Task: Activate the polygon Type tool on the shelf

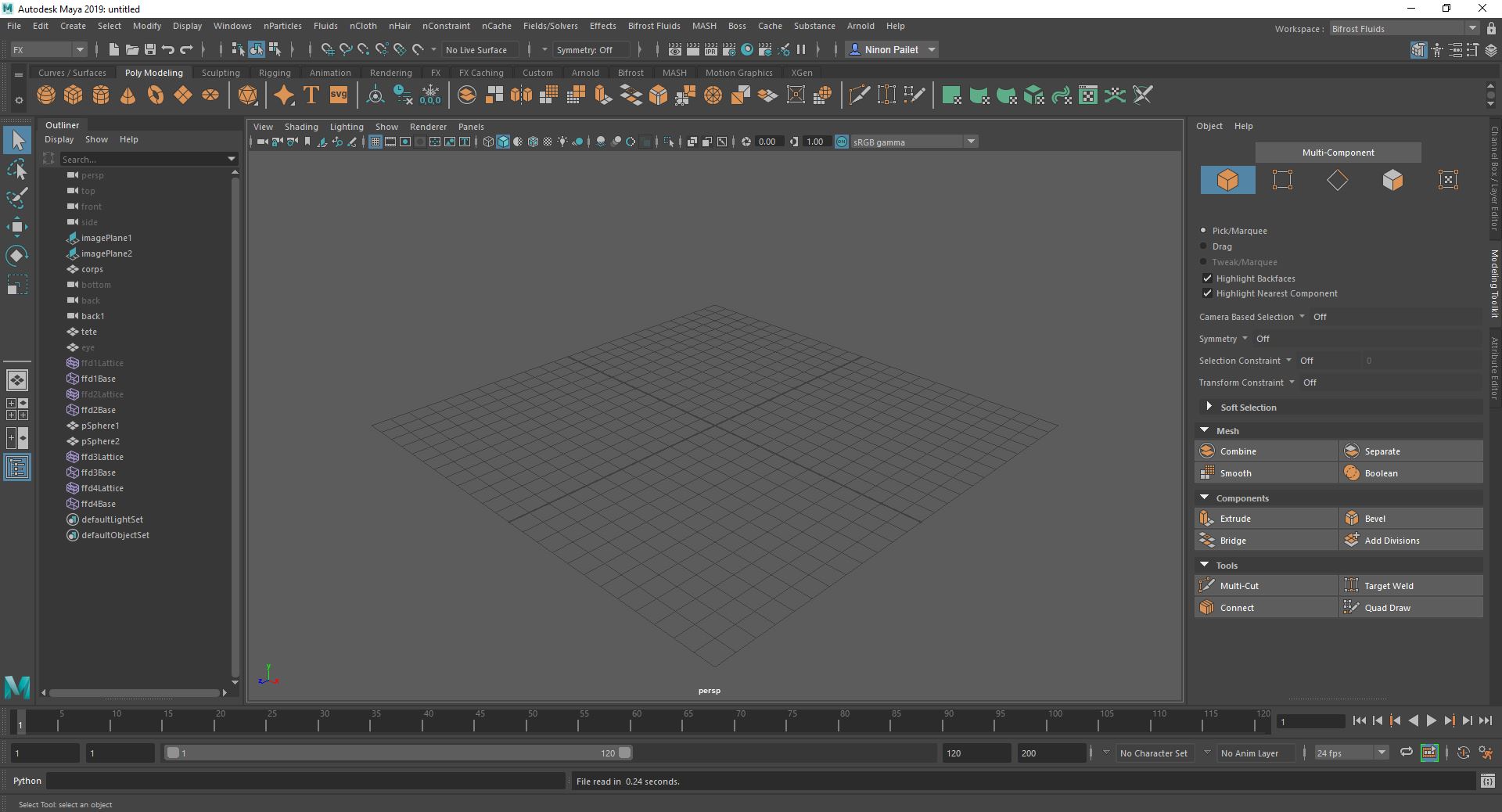Action: point(310,95)
